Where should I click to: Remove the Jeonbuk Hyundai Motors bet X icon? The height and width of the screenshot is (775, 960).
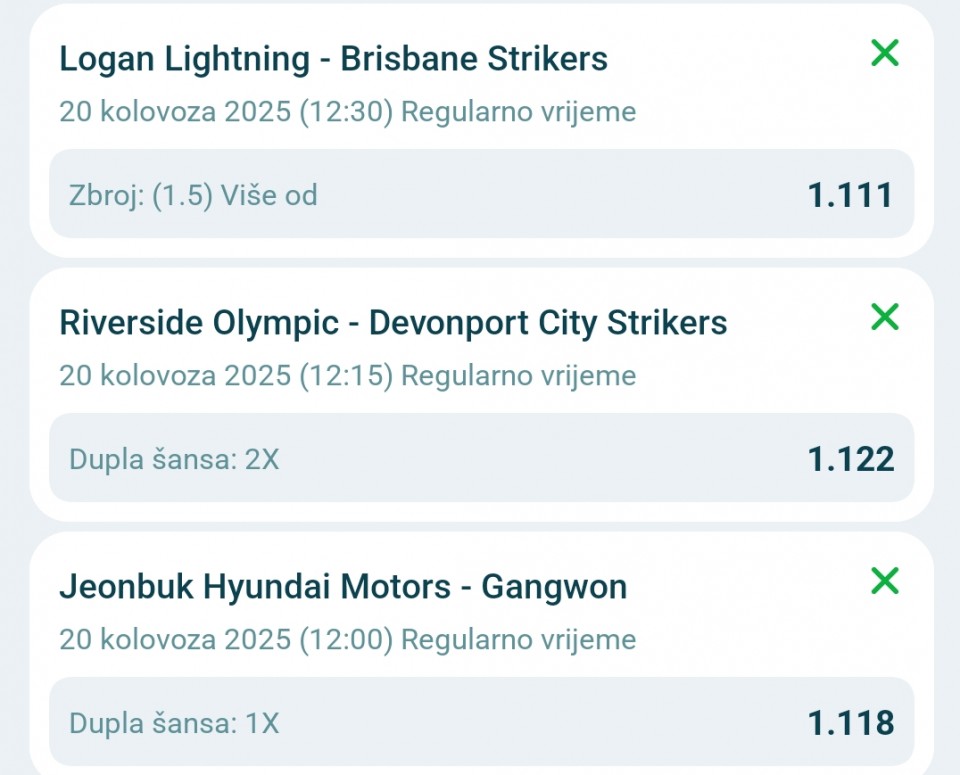pyautogui.click(x=885, y=580)
